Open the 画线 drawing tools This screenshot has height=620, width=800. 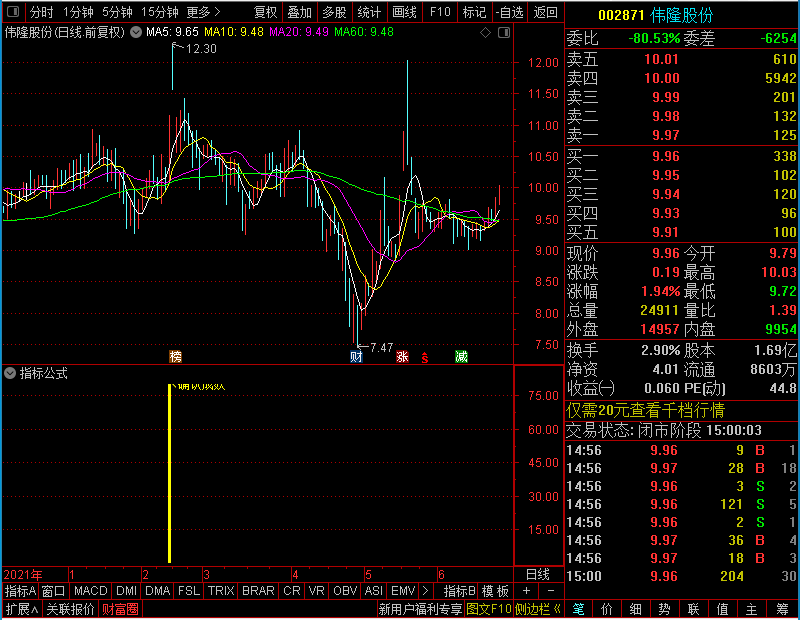click(405, 12)
